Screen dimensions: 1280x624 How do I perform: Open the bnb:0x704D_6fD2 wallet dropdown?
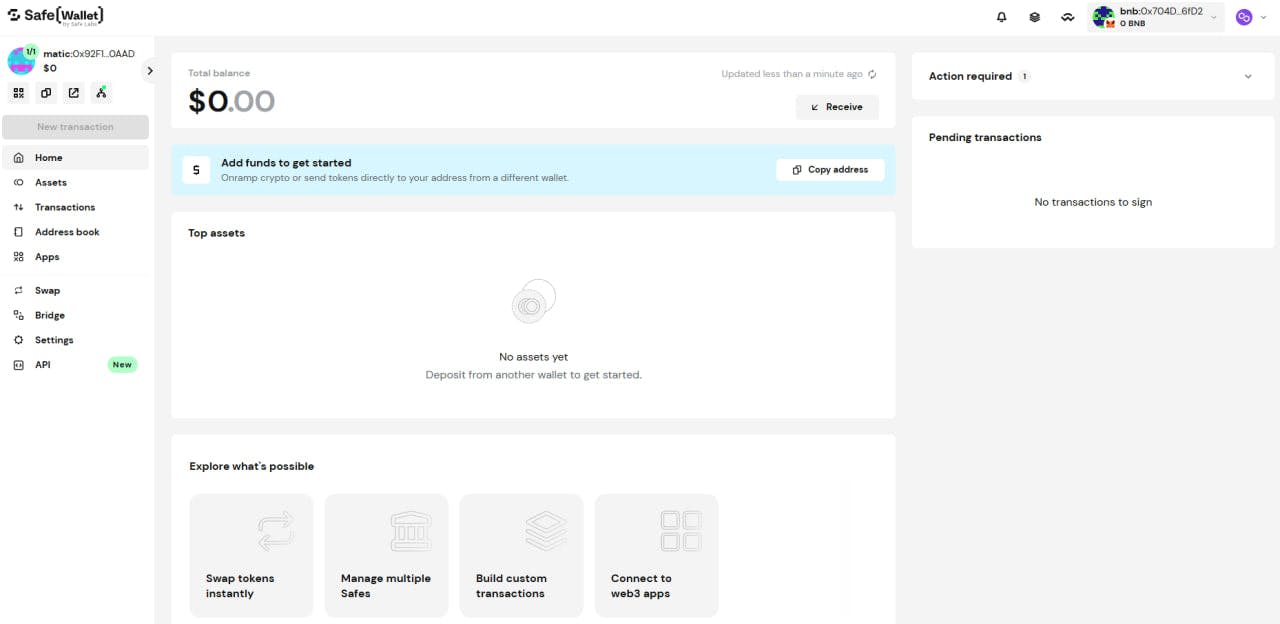1156,17
